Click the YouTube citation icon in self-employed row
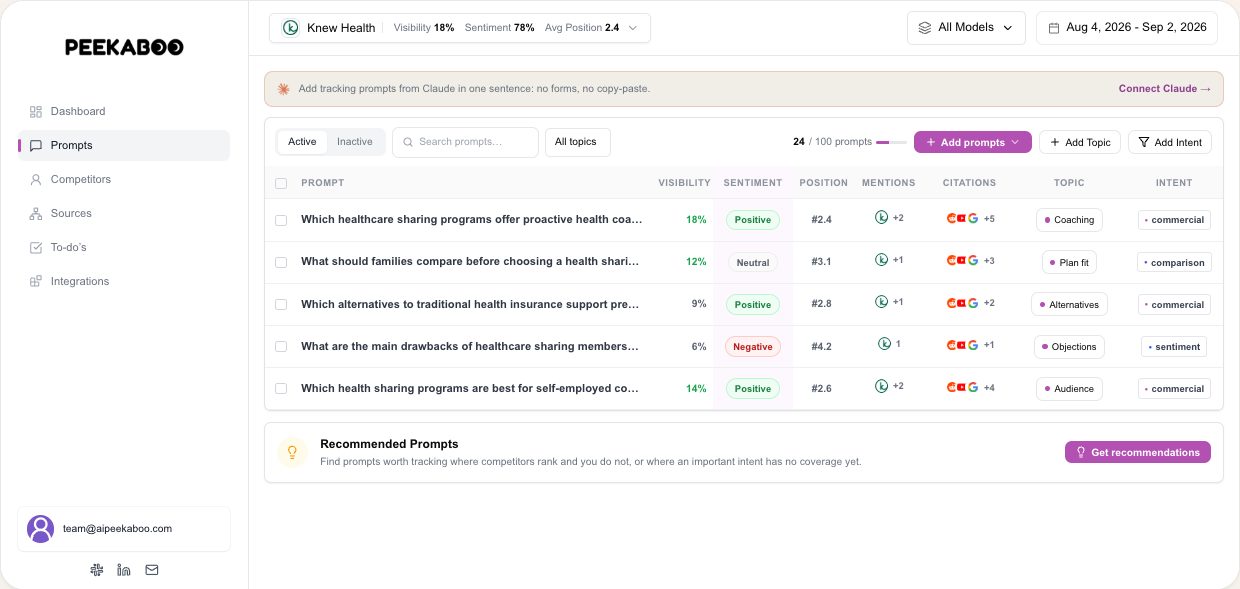 [x=962, y=386]
